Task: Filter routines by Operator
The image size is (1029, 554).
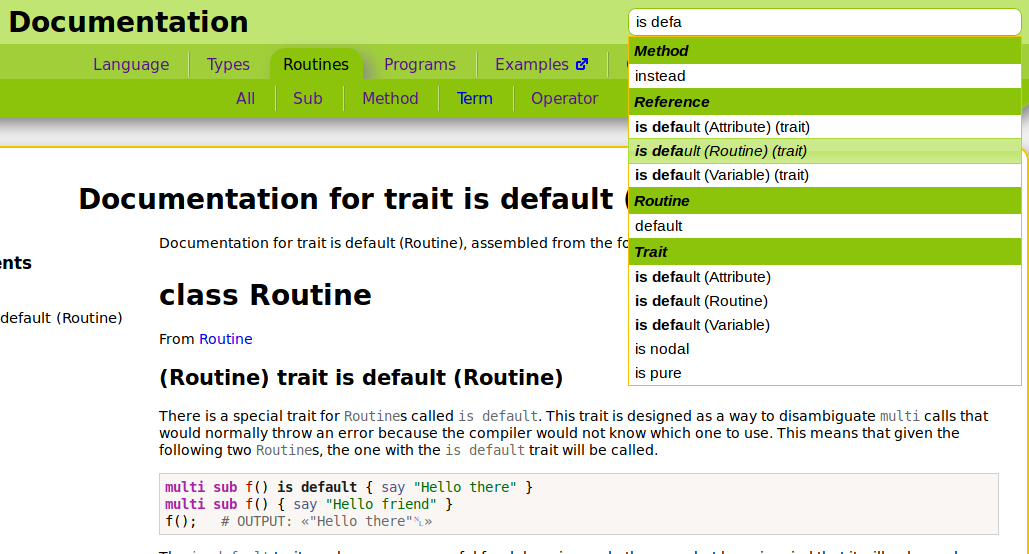Action: click(x=564, y=98)
